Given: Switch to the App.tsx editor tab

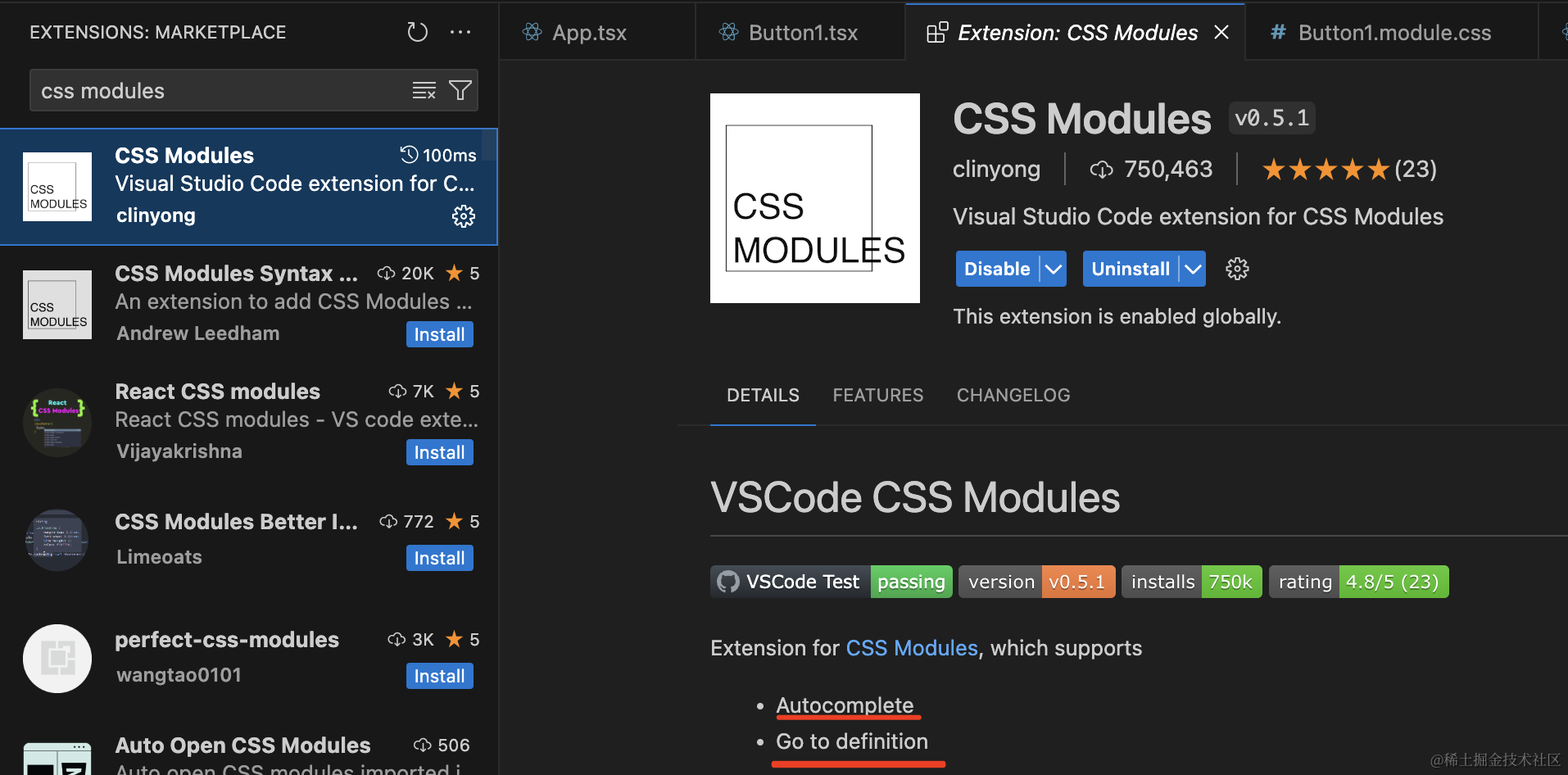Looking at the screenshot, I should (x=597, y=33).
